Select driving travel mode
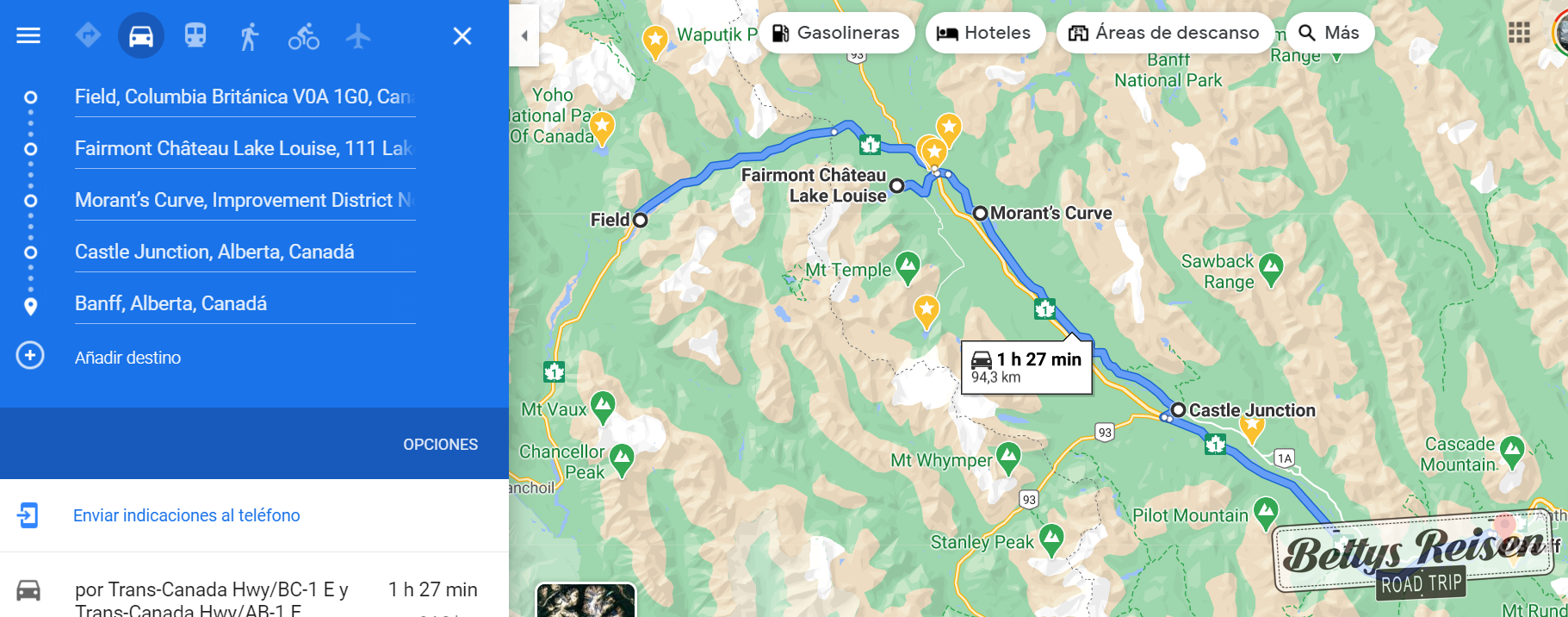Viewport: 1568px width, 617px height. 141,35
